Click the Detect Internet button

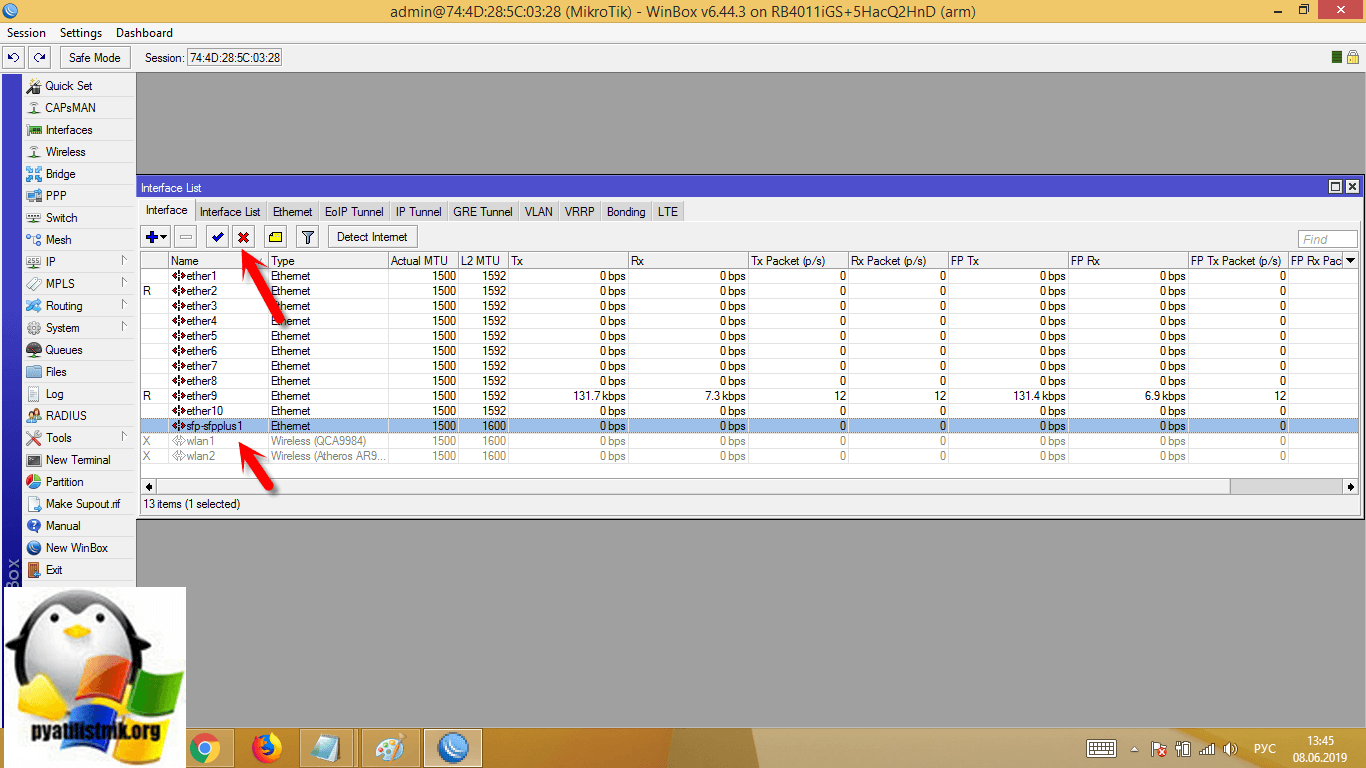click(x=372, y=237)
